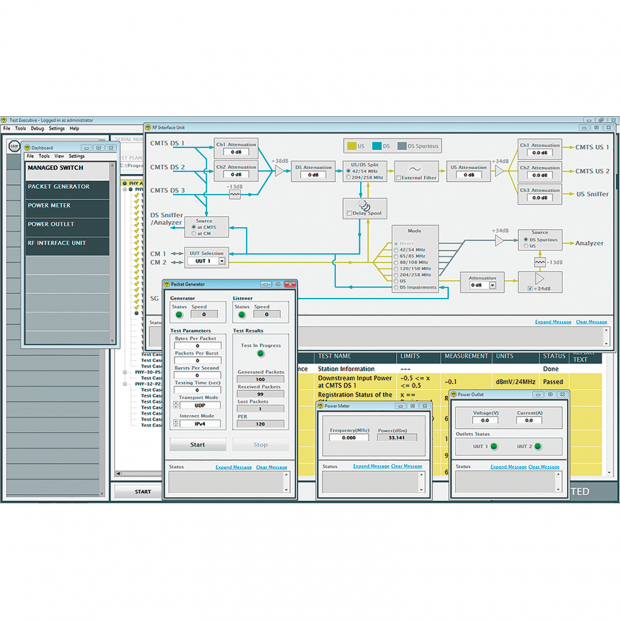Click the UUT 1 outlet status indicator

493,446
